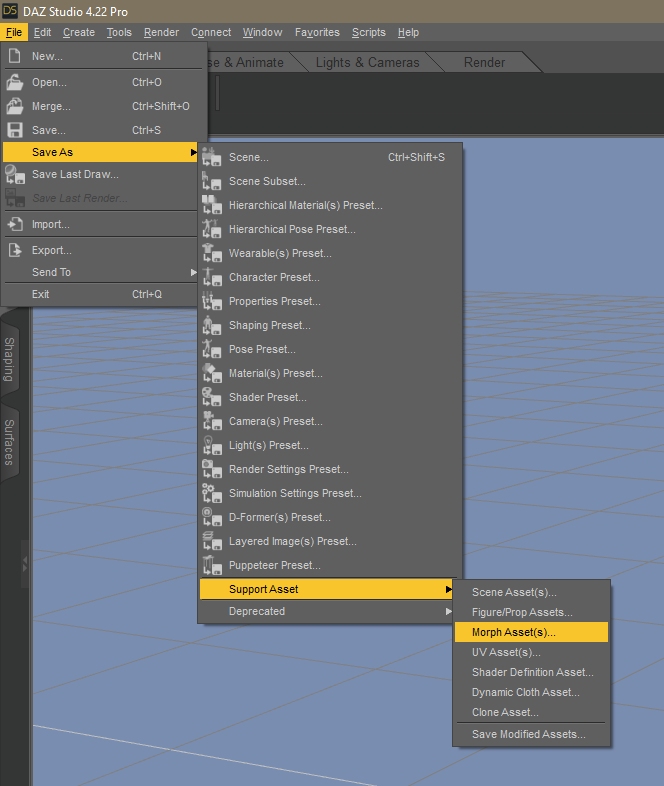Click the Export icon in File menu
This screenshot has width=664, height=786.
(x=15, y=250)
